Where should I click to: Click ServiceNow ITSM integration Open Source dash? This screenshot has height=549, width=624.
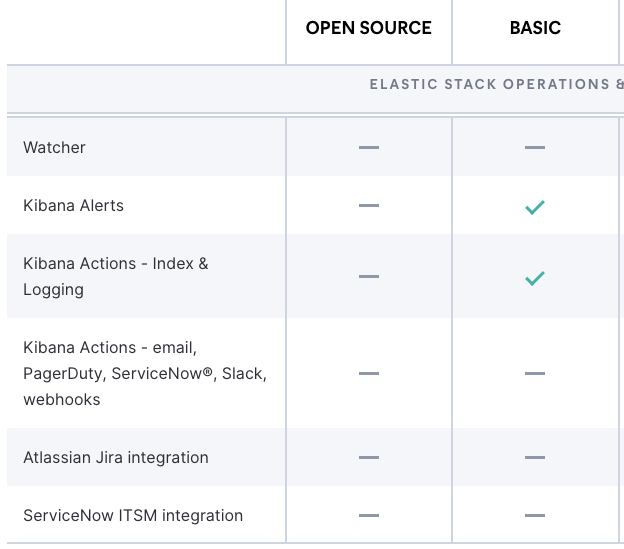[x=369, y=516]
